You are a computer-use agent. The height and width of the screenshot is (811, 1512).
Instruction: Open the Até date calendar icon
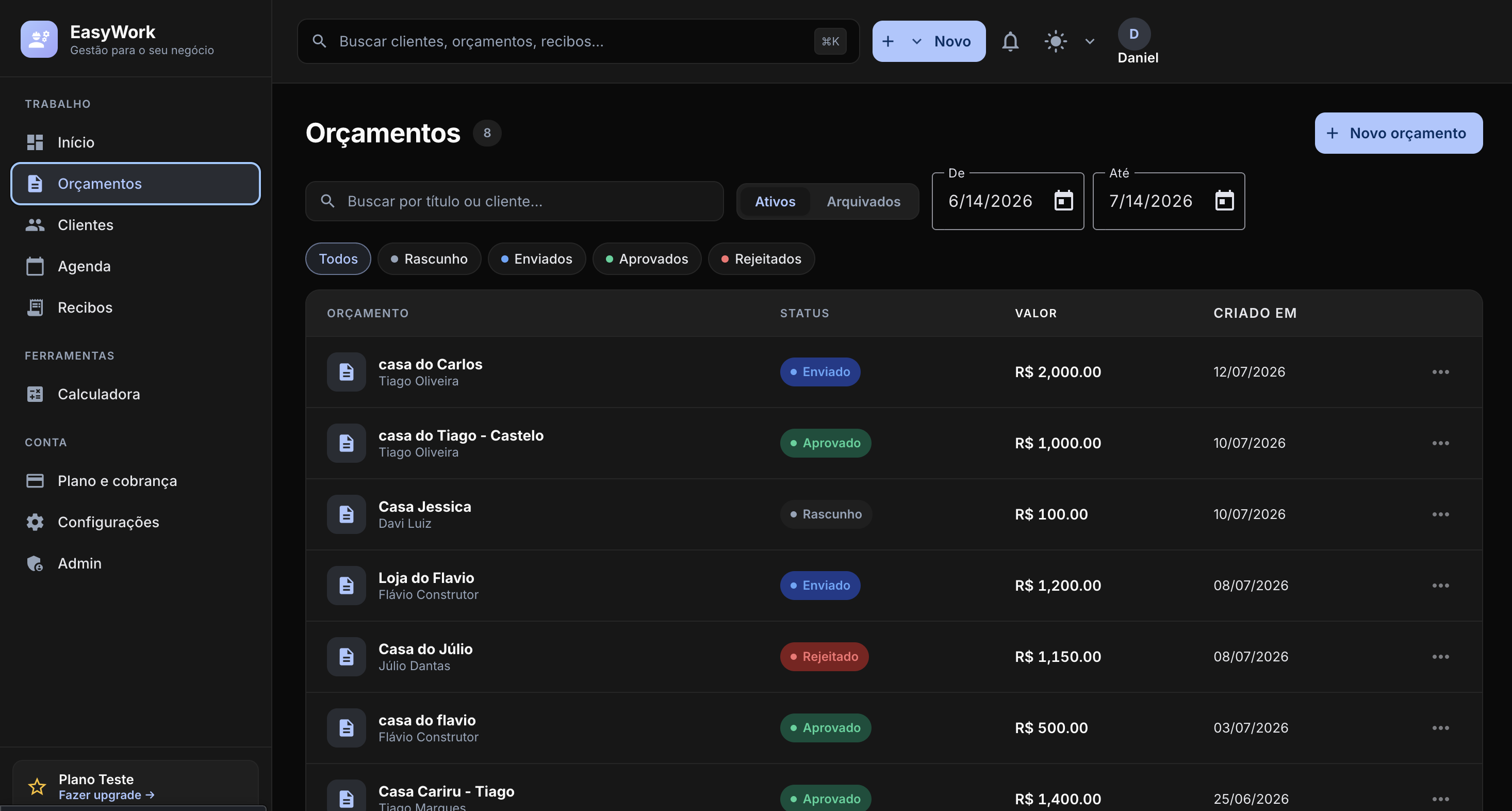tap(1224, 201)
